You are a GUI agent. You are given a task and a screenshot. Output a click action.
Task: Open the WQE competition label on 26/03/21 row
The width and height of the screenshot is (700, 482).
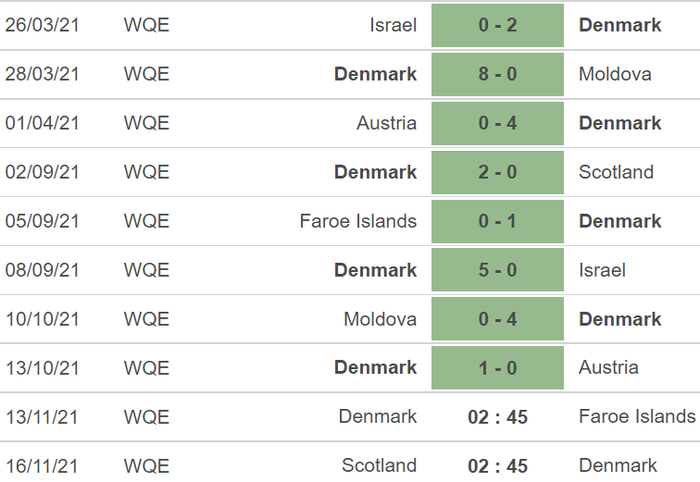pyautogui.click(x=146, y=25)
